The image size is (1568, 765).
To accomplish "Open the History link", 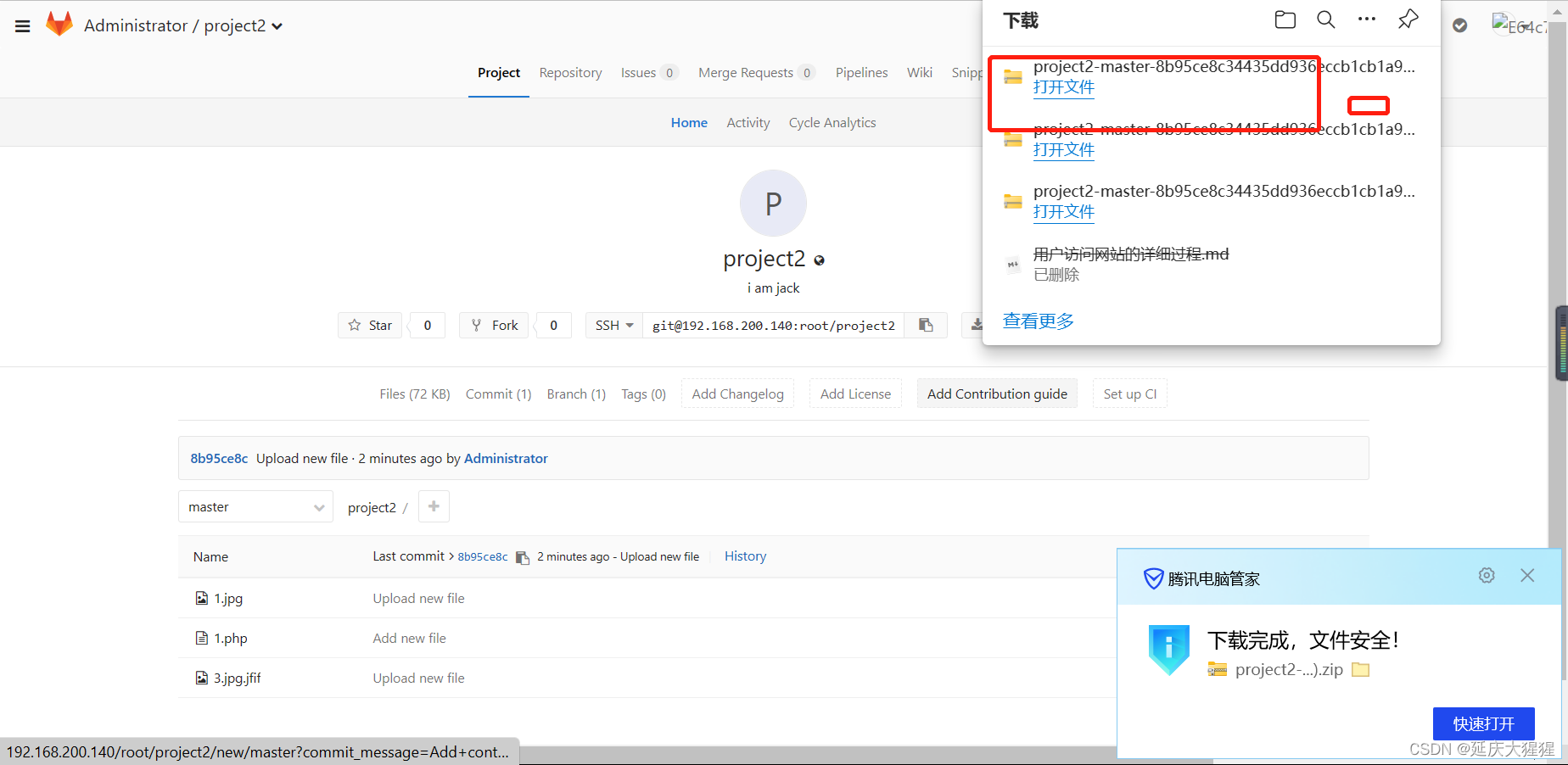I will tap(745, 556).
